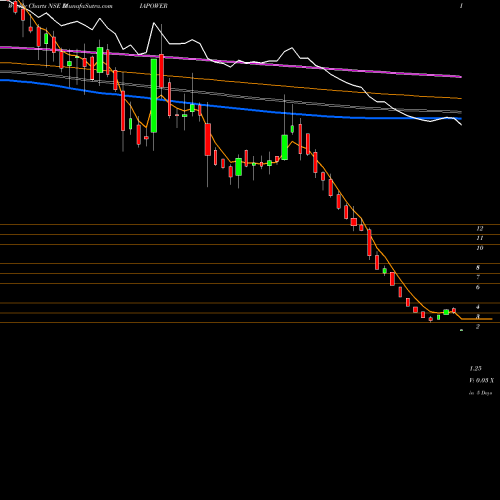
Task: Click the tiny last green candle below level 2
Action: pyautogui.click(x=461, y=330)
